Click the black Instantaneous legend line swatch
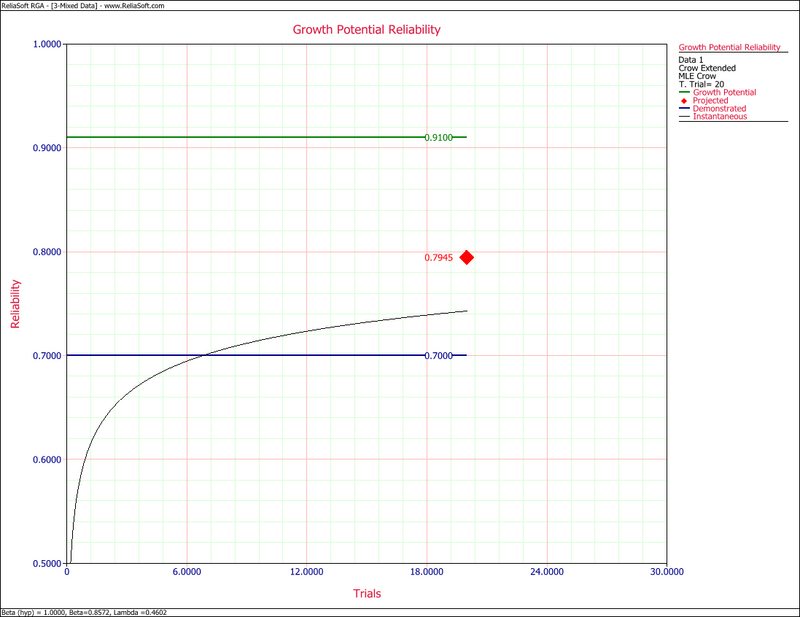Image resolution: width=800 pixels, height=617 pixels. pos(683,117)
